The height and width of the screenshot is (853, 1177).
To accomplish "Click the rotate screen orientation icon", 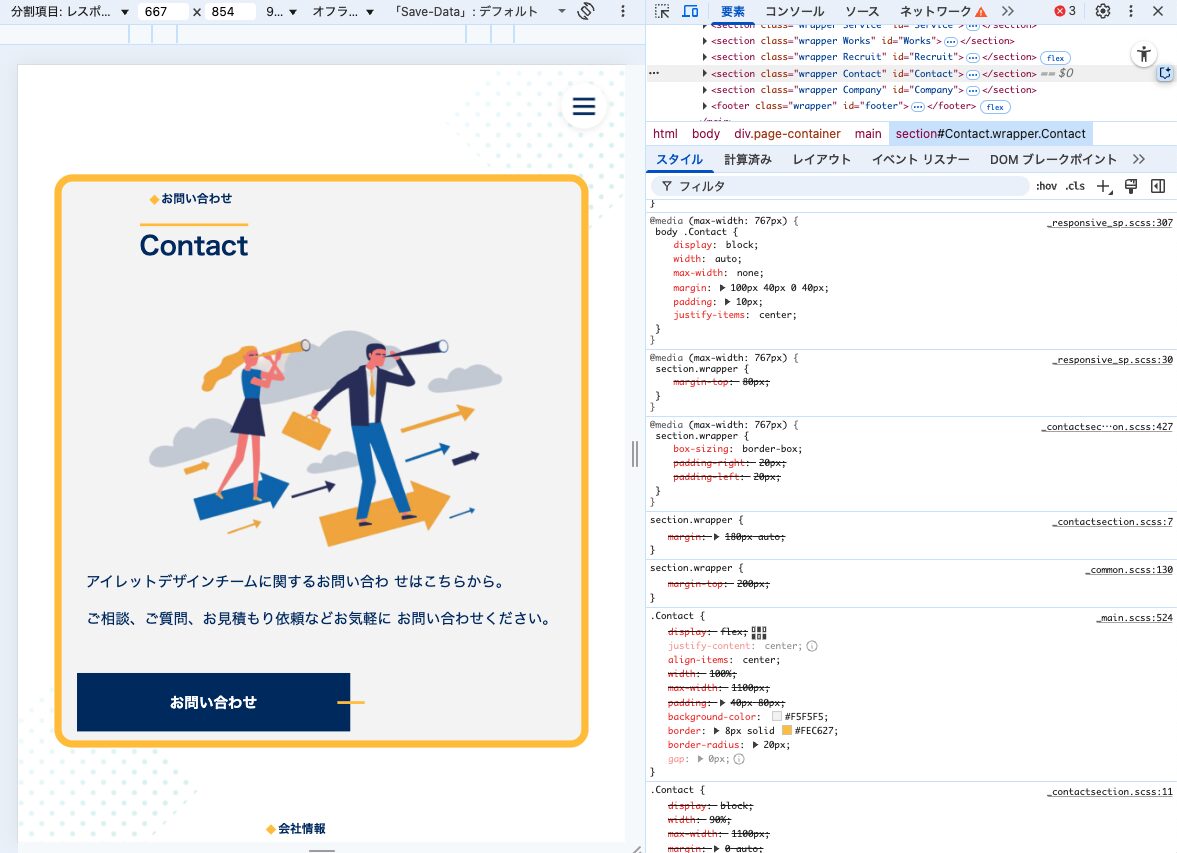I will [x=587, y=11].
